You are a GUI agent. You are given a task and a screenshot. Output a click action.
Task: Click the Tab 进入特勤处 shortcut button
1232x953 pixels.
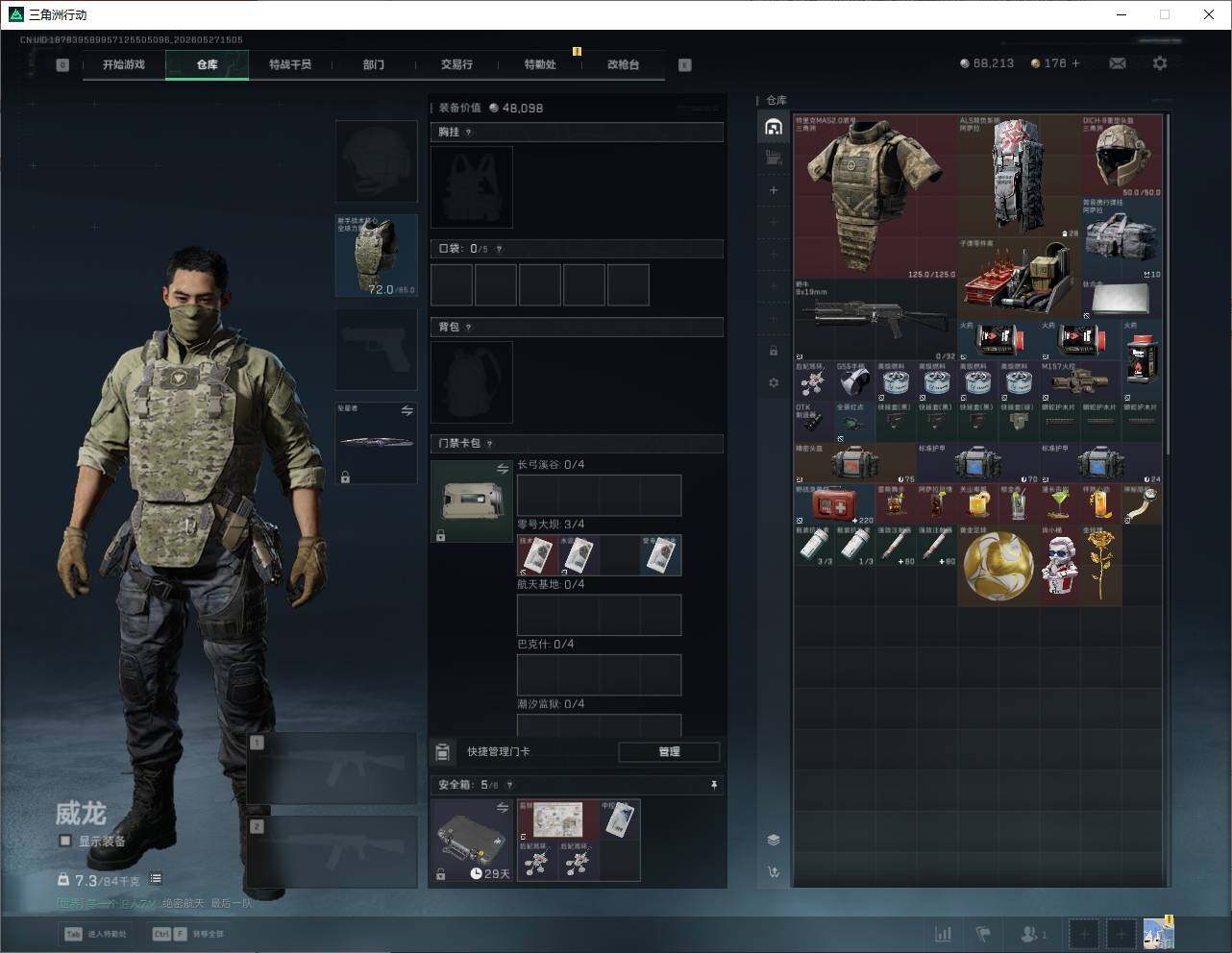tap(95, 934)
